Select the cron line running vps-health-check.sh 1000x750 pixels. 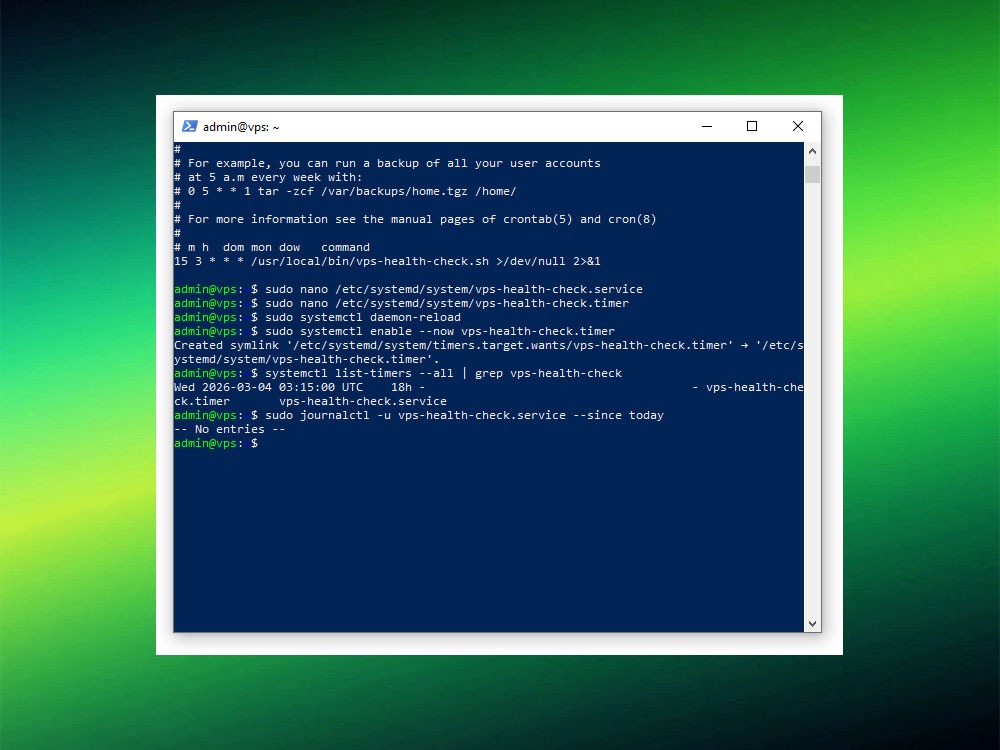click(x=388, y=260)
